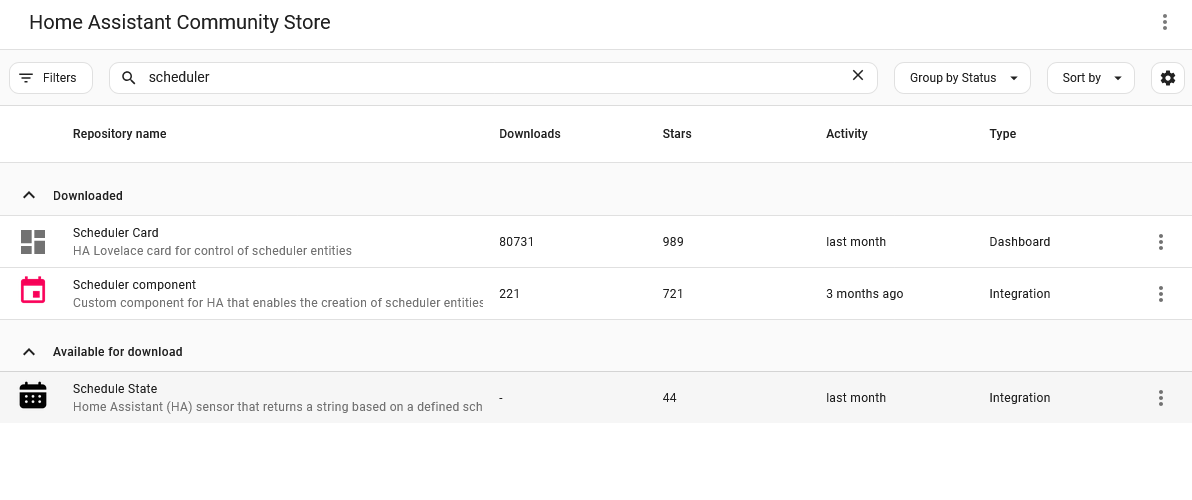Click the Scheduler Card dashboard icon

pos(33,242)
